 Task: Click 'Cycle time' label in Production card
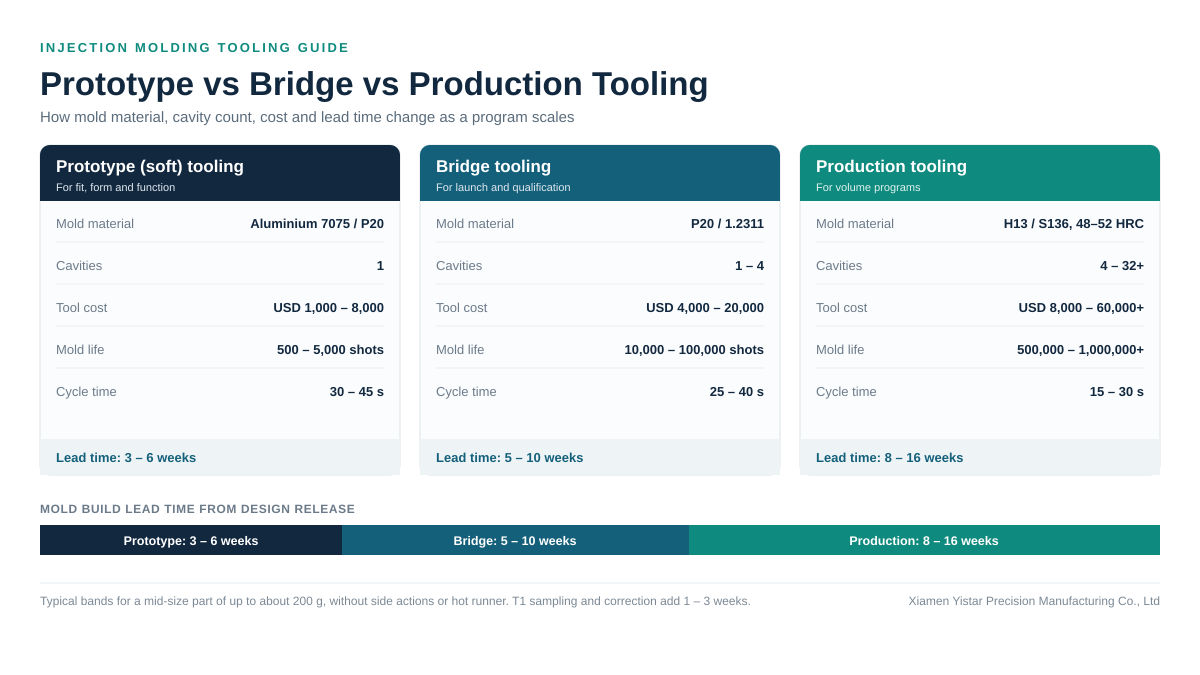(846, 392)
